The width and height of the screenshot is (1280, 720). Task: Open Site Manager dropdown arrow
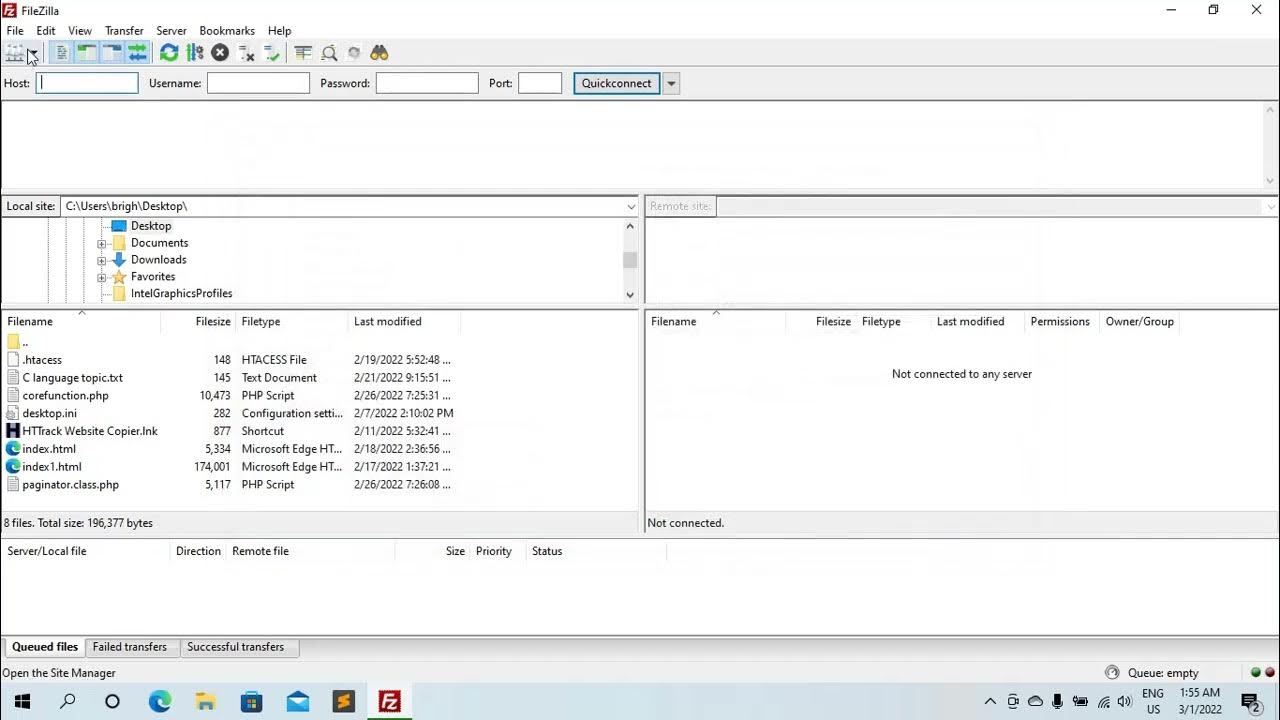33,53
